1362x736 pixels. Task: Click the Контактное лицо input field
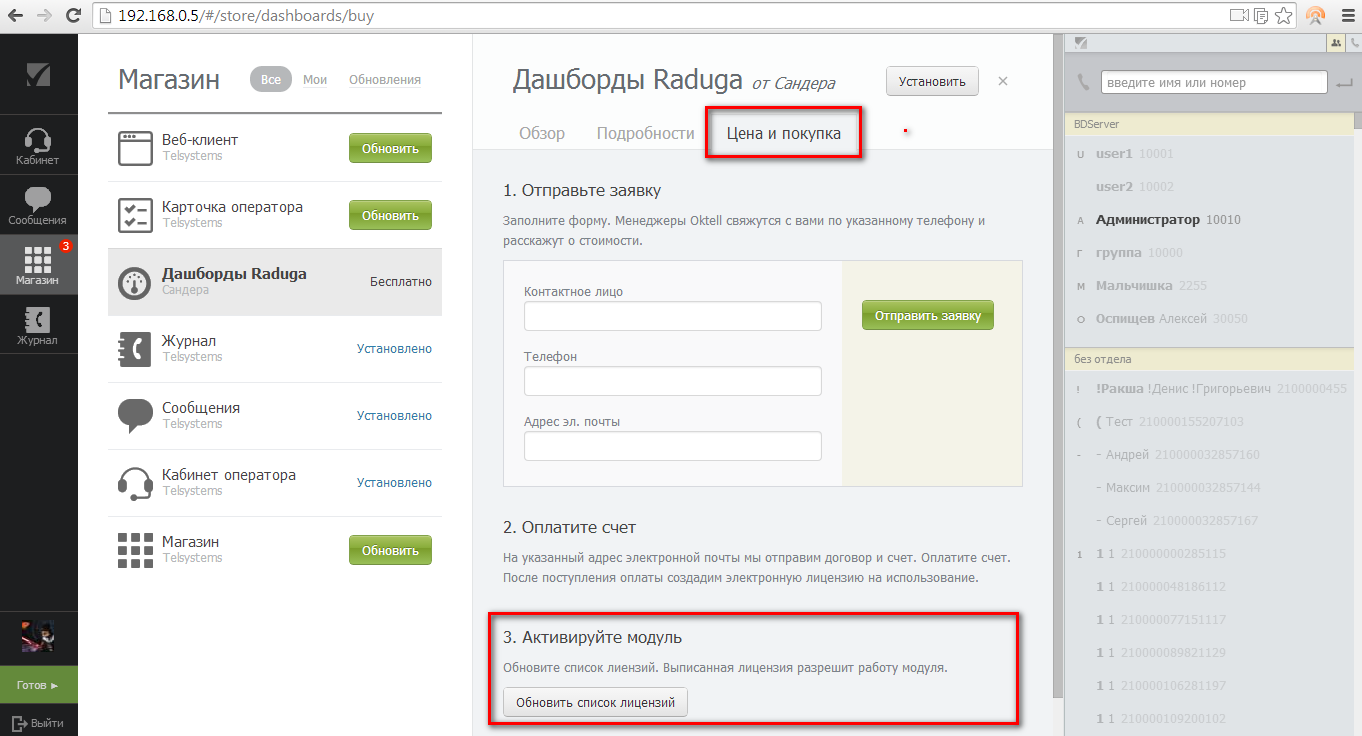[x=672, y=316]
